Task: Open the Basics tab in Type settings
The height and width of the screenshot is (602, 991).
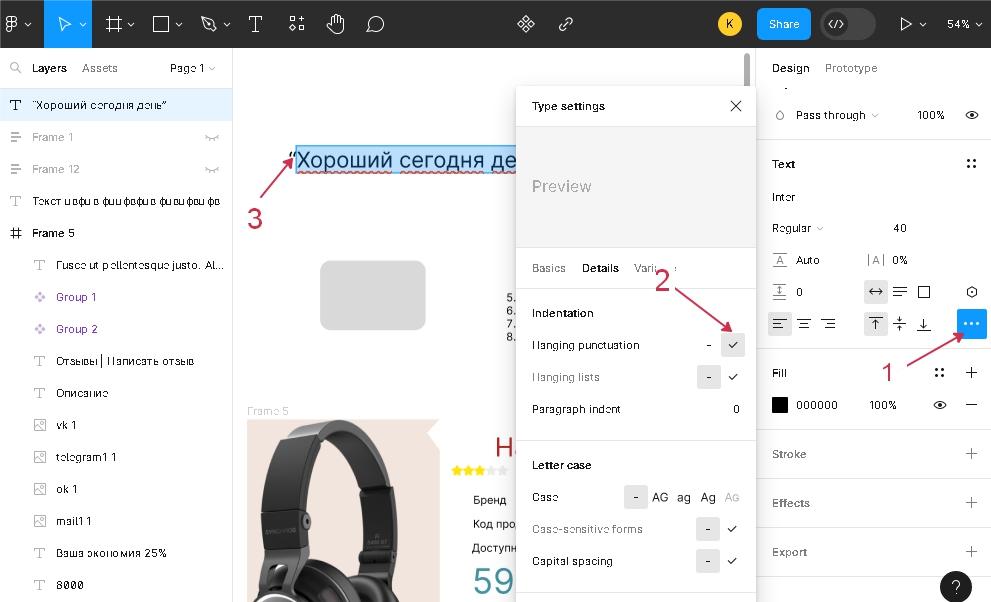Action: click(x=549, y=268)
